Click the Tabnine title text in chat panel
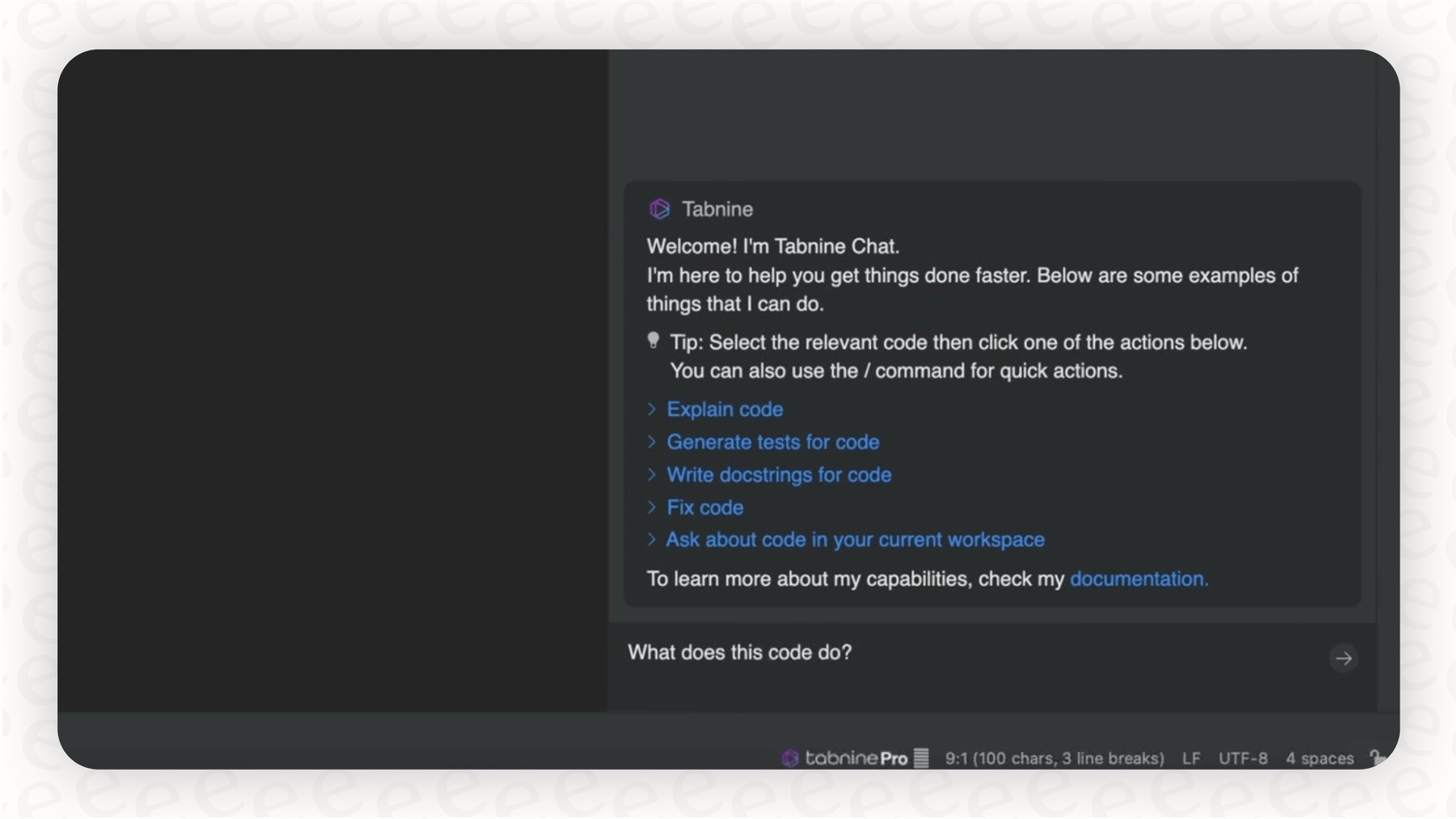1456x819 pixels. click(718, 209)
